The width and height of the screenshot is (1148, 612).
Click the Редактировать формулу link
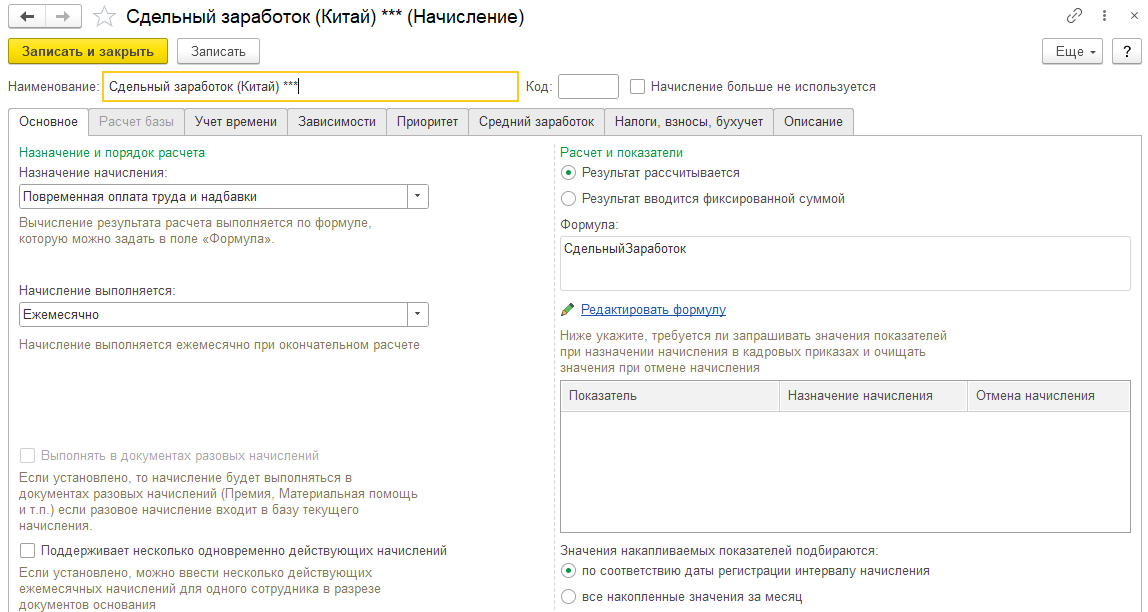[653, 310]
